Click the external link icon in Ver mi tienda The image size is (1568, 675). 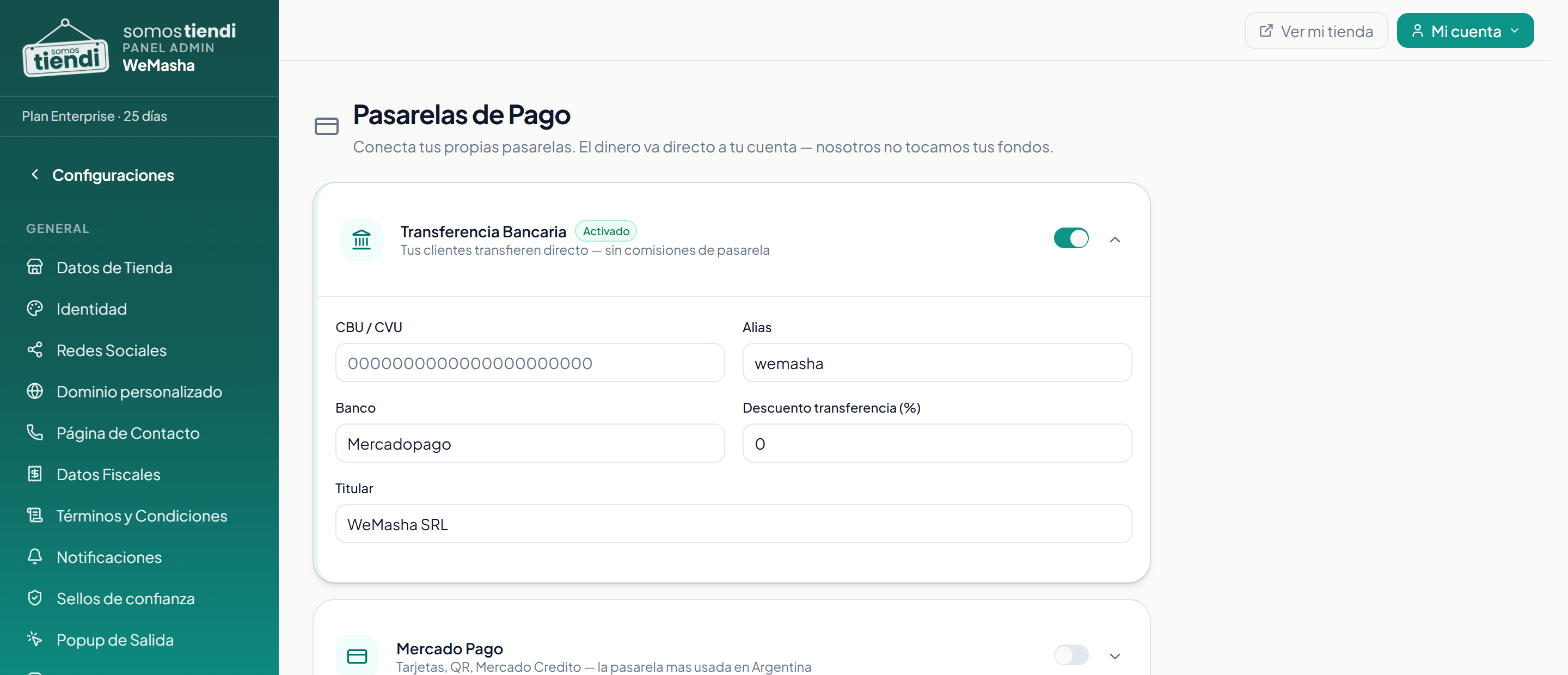tap(1266, 31)
